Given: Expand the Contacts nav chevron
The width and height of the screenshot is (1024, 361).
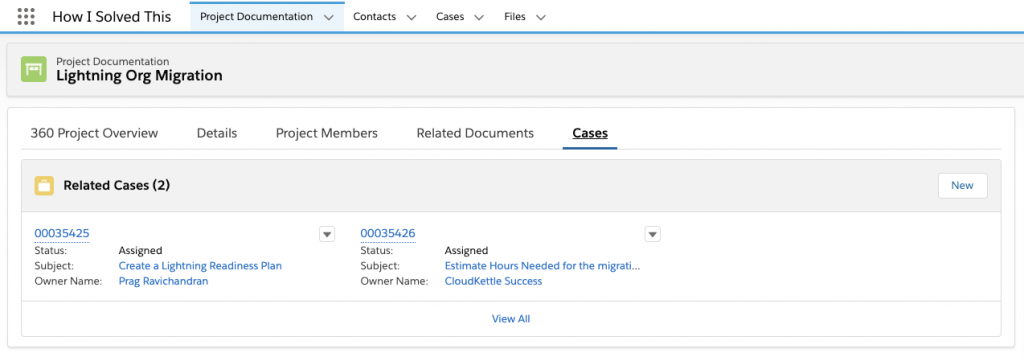Looking at the screenshot, I should 411,18.
